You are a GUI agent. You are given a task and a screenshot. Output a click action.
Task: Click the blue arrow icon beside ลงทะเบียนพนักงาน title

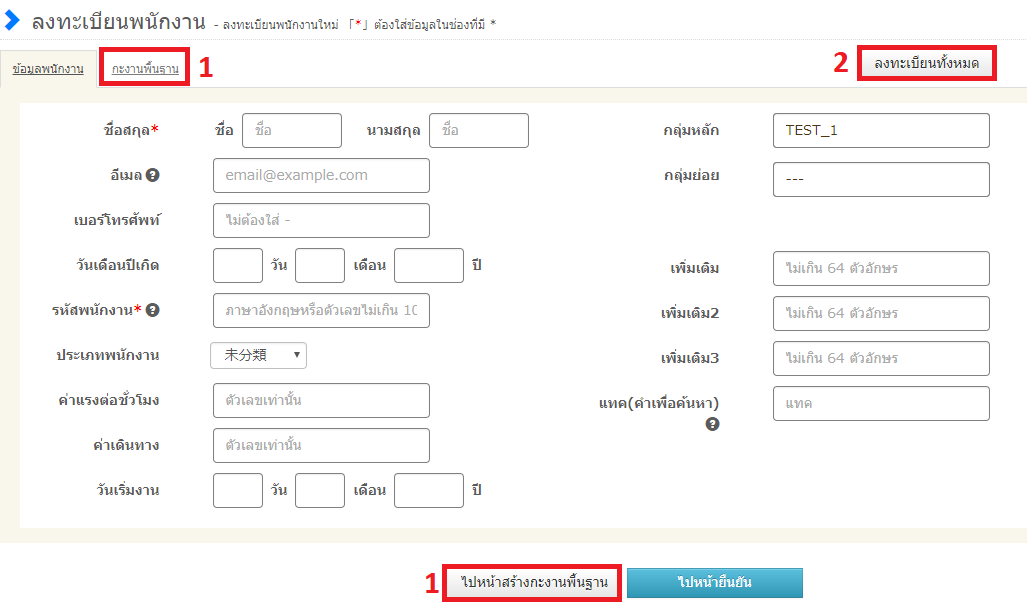[13, 20]
